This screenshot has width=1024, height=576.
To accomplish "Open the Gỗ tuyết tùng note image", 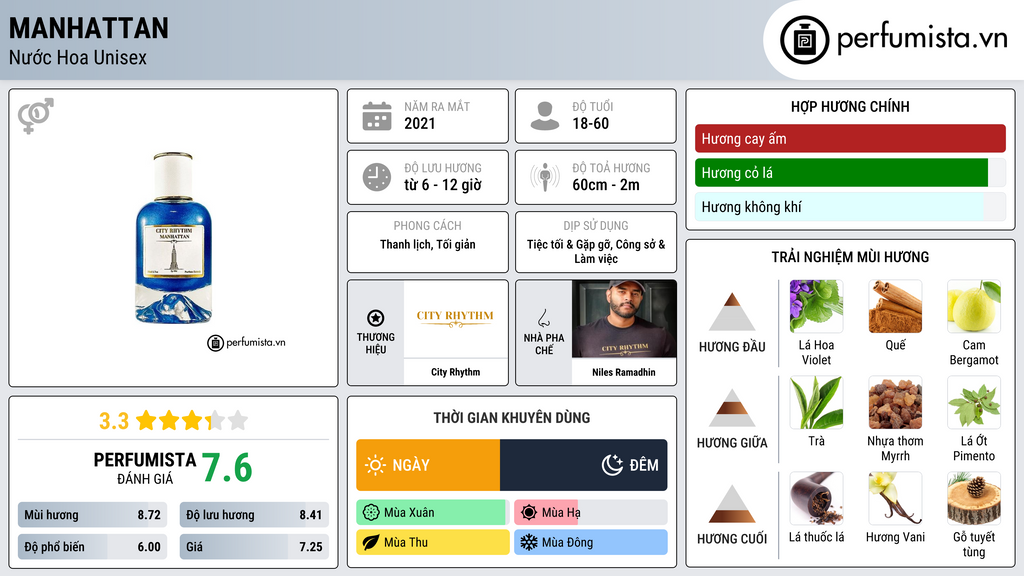I will click(x=974, y=498).
